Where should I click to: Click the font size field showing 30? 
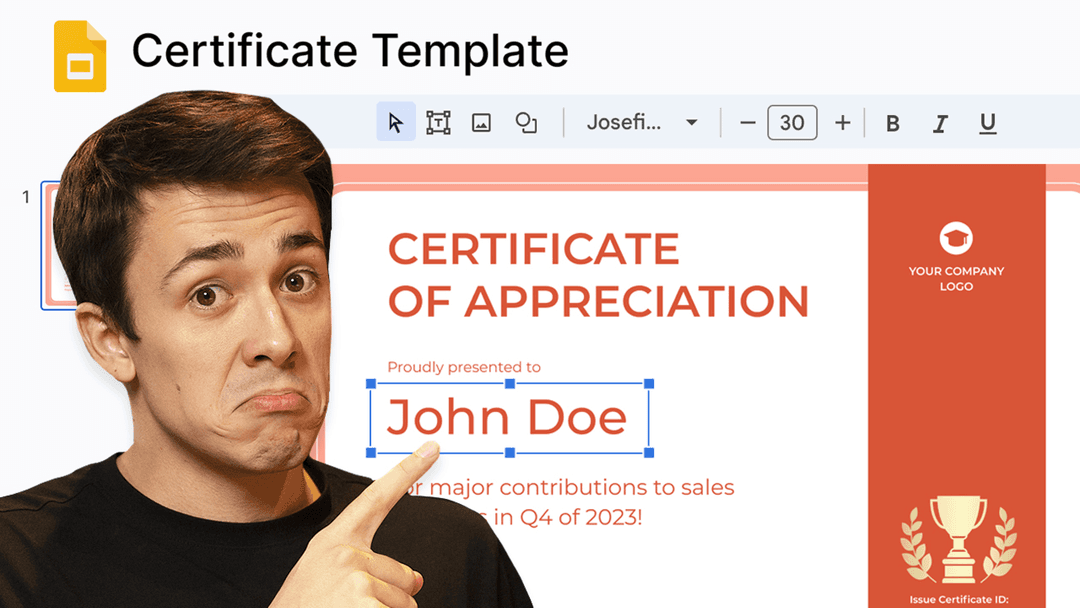(792, 123)
